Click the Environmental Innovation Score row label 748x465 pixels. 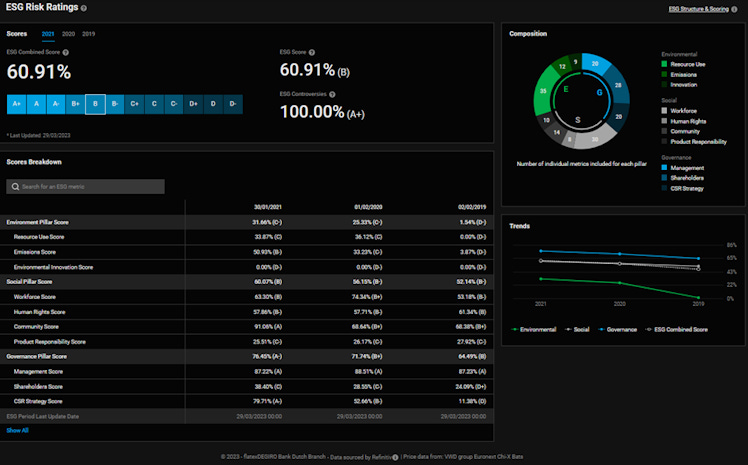(x=53, y=267)
